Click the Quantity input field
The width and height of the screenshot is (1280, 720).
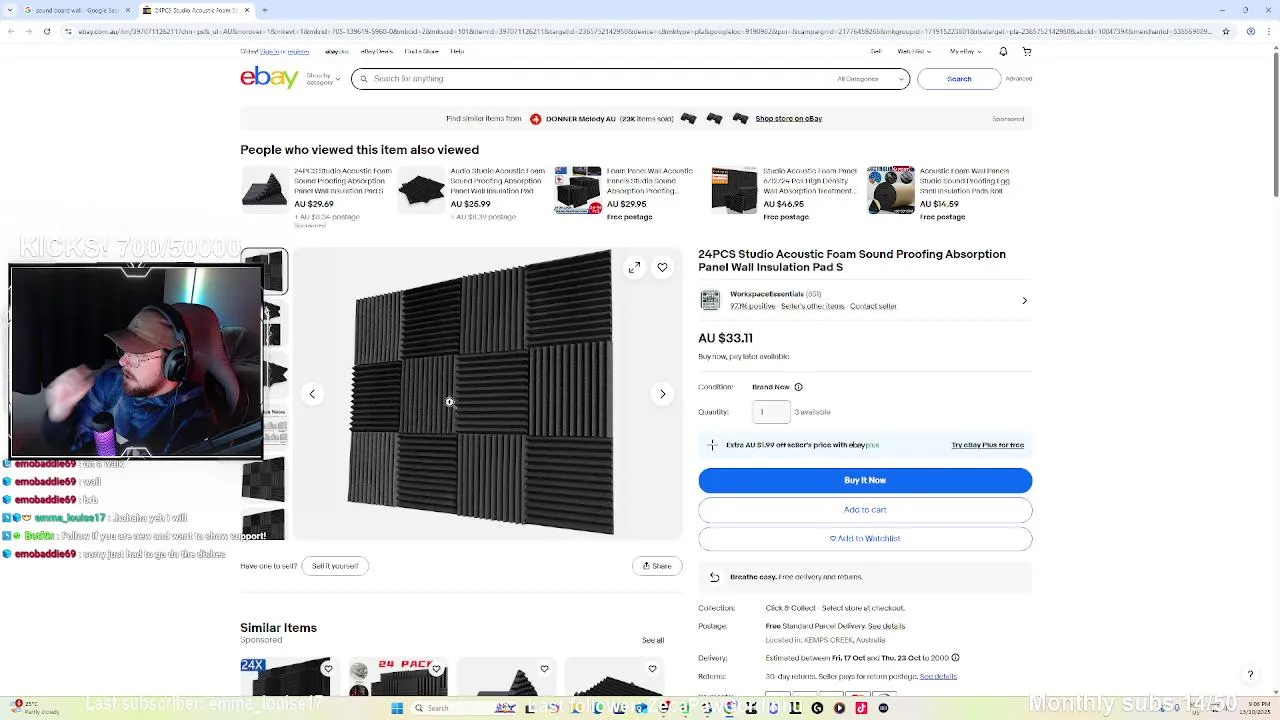771,412
